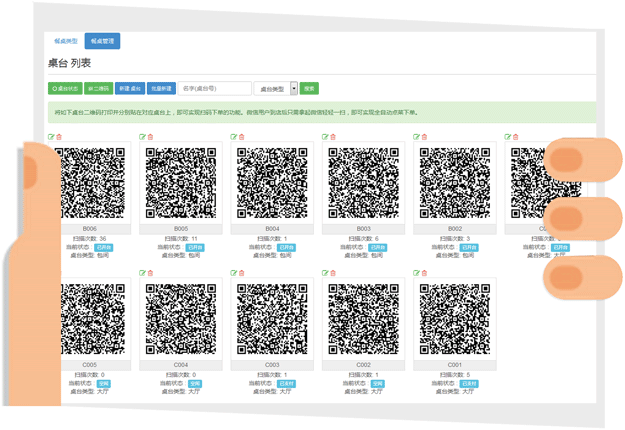Select the 餐桌管理 tab
This screenshot has width=625, height=430.
pyautogui.click(x=102, y=41)
